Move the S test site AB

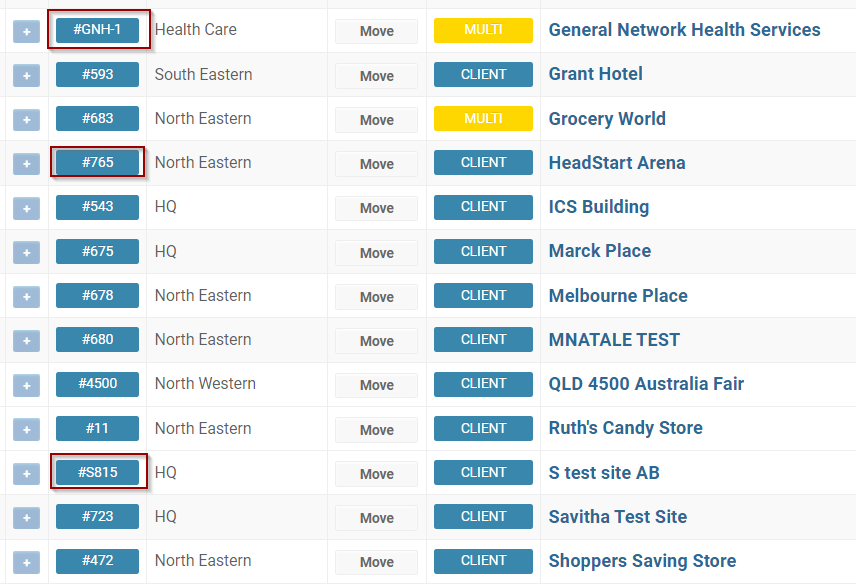(377, 474)
